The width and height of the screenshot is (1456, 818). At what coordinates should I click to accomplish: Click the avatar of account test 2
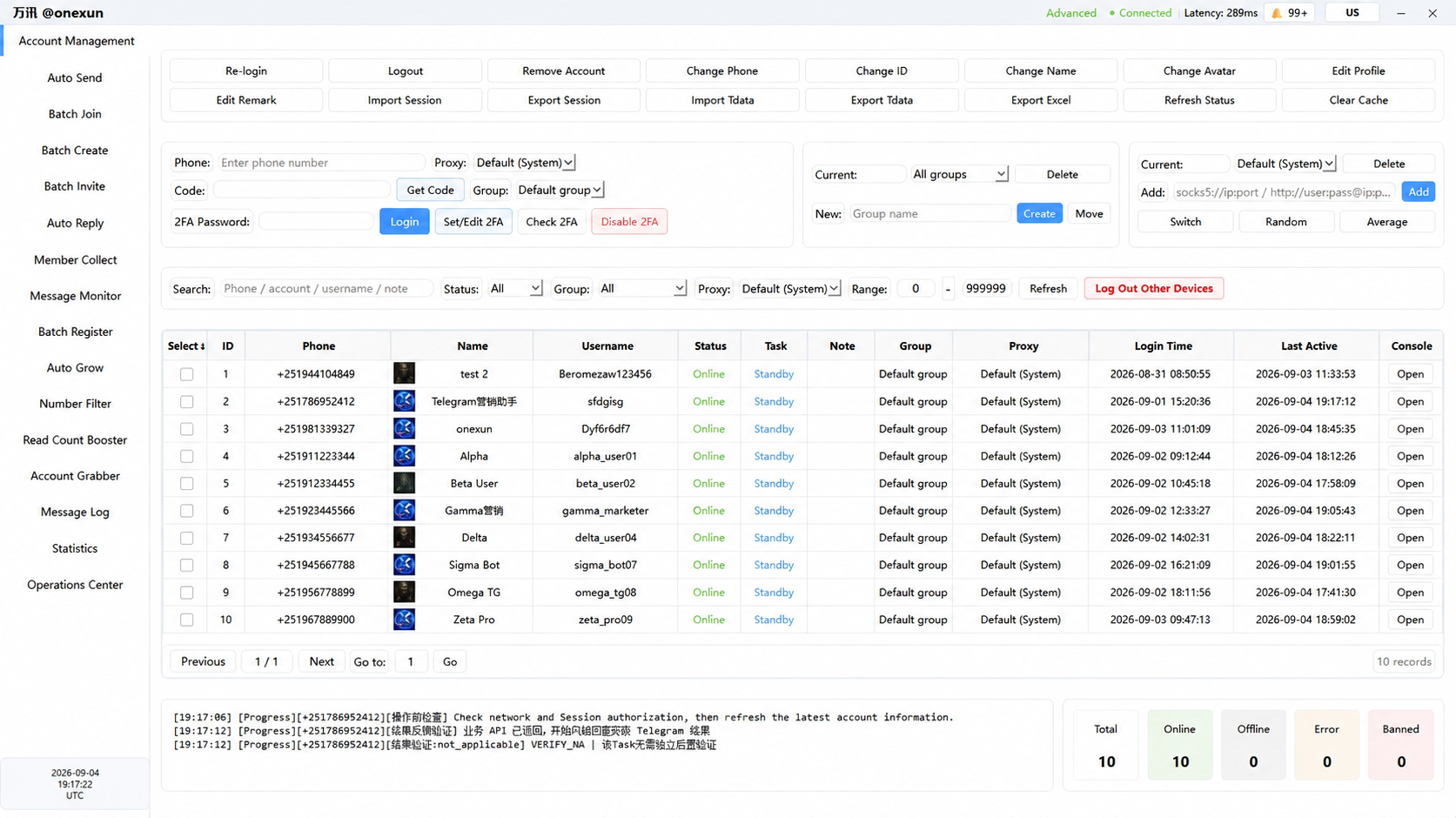(404, 374)
